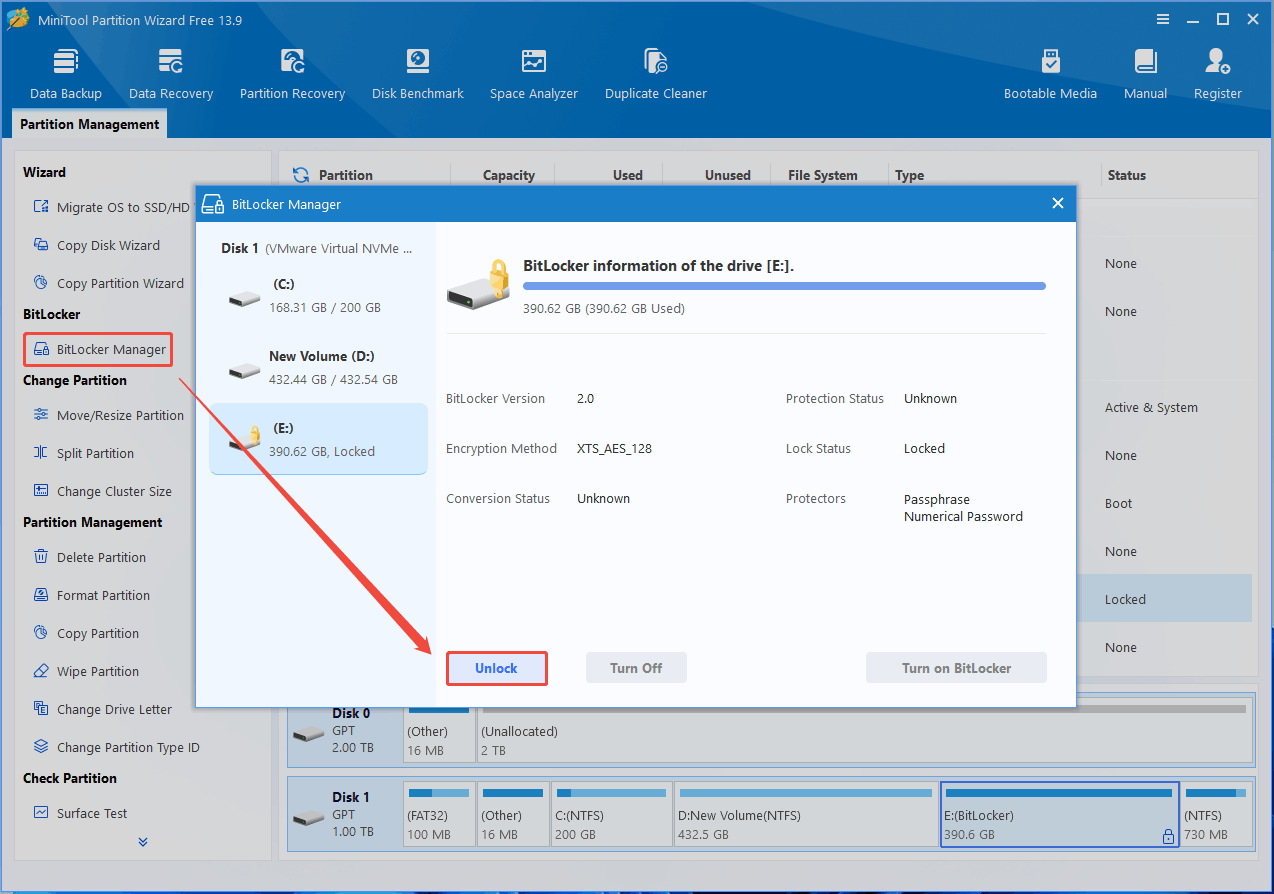Click the Passphrase protector text

pyautogui.click(x=937, y=499)
